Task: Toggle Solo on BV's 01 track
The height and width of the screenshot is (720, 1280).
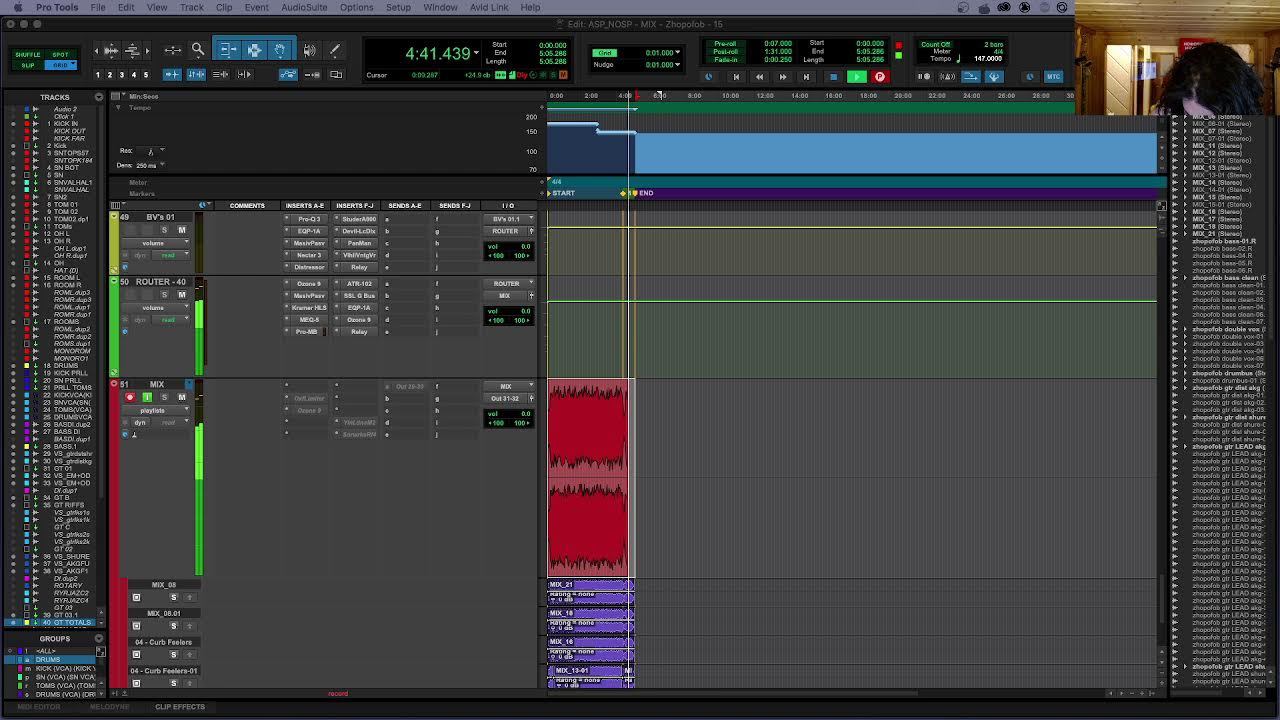Action: (165, 230)
